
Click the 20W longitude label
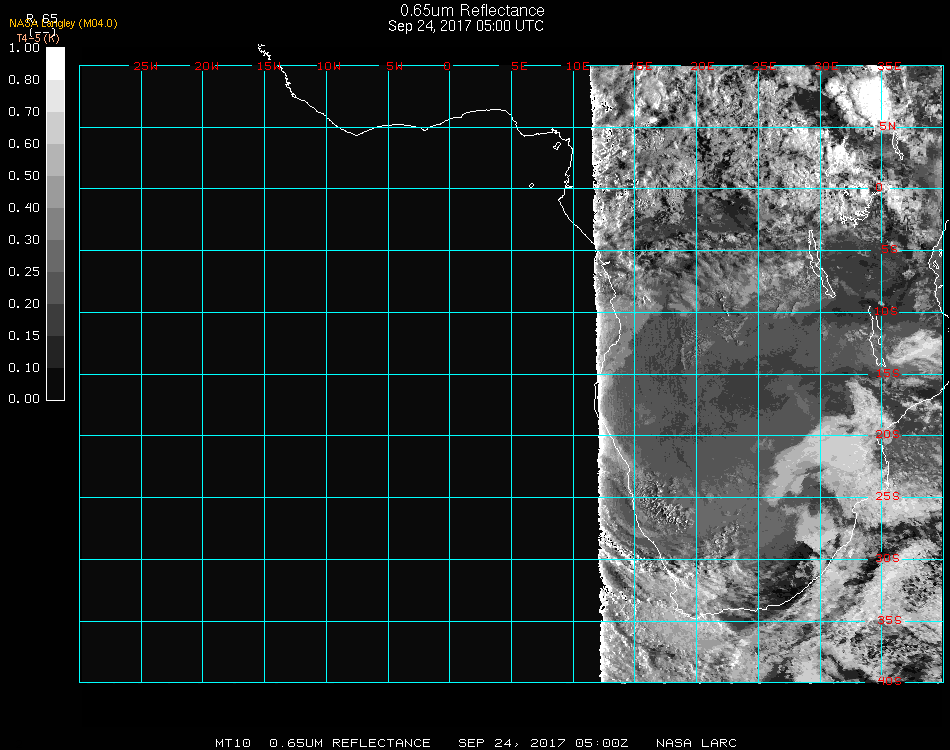point(207,66)
